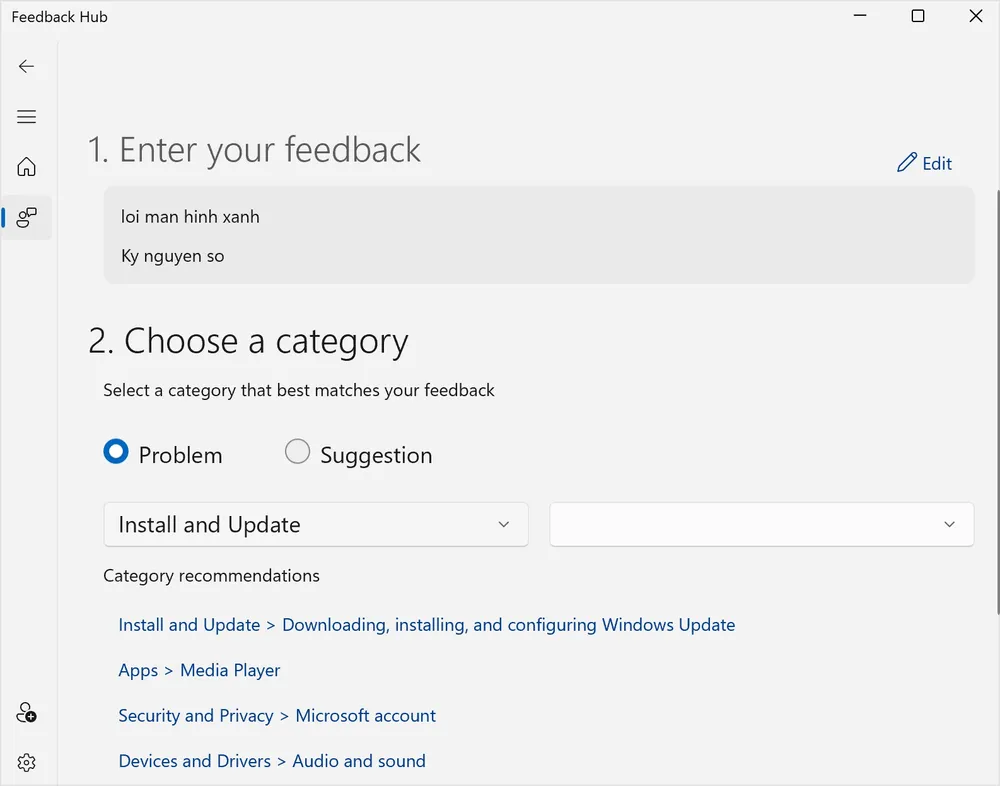Open Home from the left sidebar
This screenshot has height=786, width=1000.
(26, 166)
